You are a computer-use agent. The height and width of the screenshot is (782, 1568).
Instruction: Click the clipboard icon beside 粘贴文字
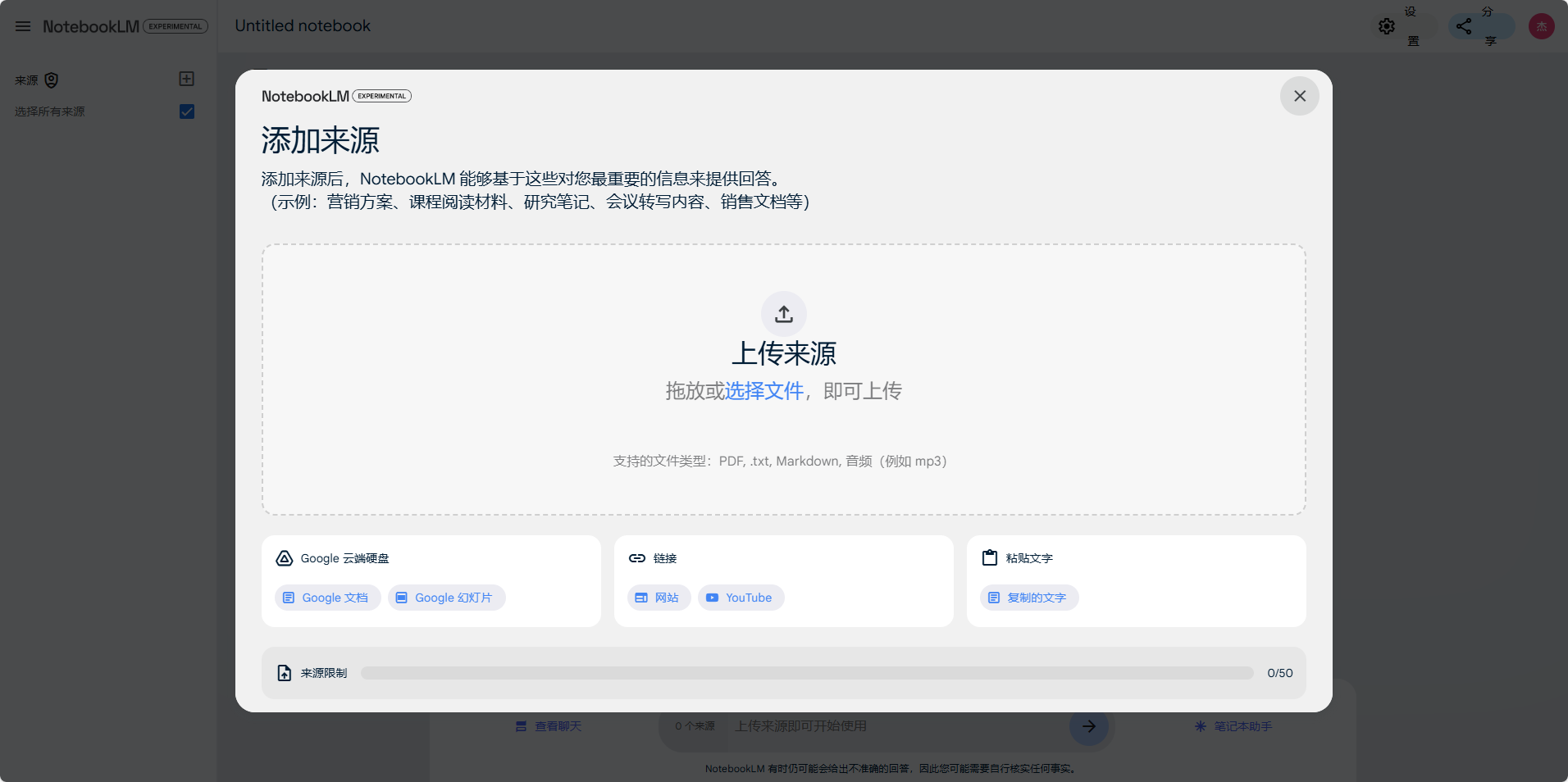[990, 557]
